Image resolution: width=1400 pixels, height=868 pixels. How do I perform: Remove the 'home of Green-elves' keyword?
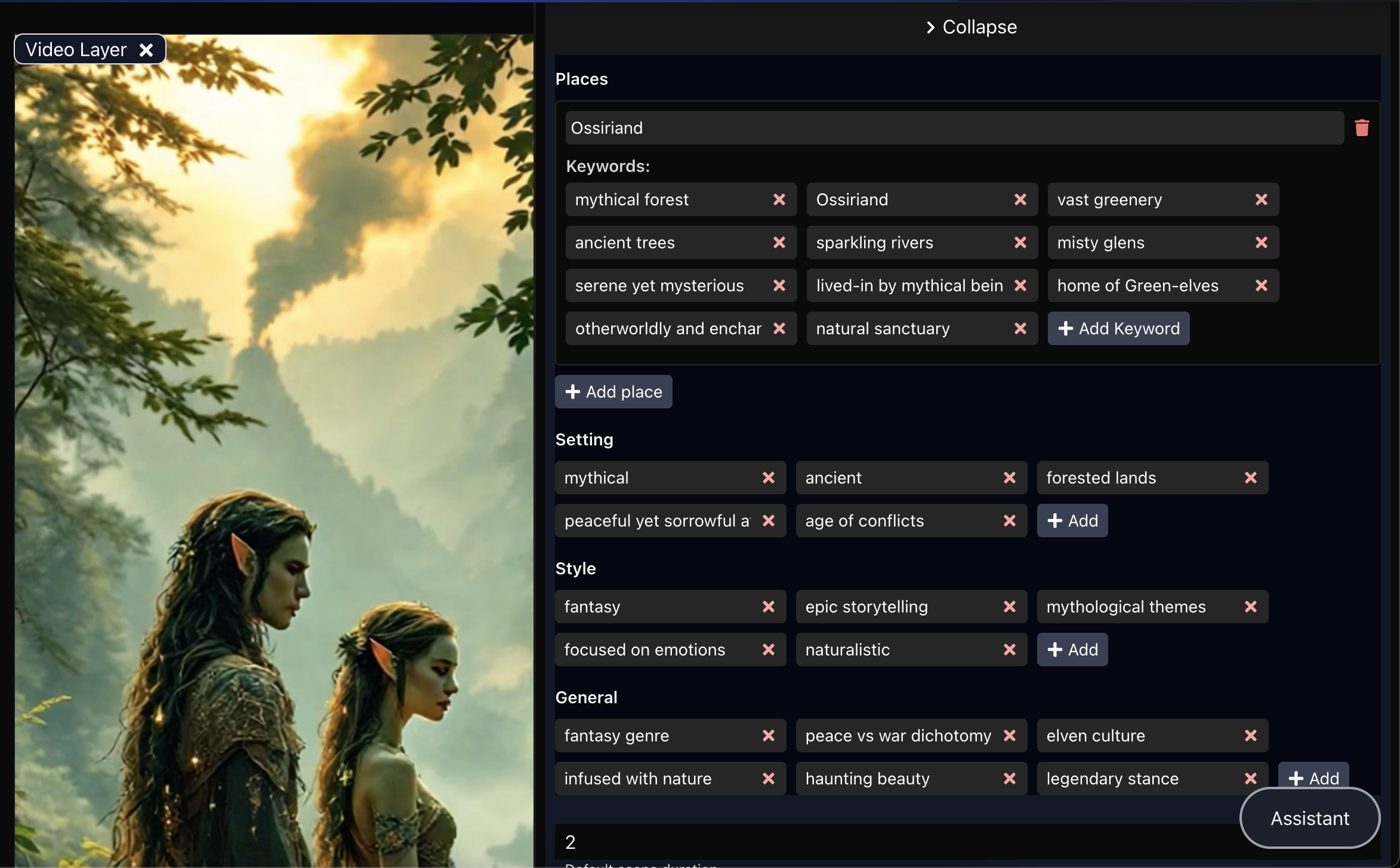[1261, 285]
